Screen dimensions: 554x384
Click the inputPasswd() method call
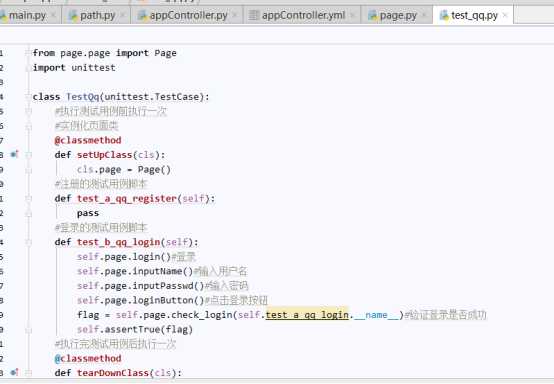coord(168,285)
